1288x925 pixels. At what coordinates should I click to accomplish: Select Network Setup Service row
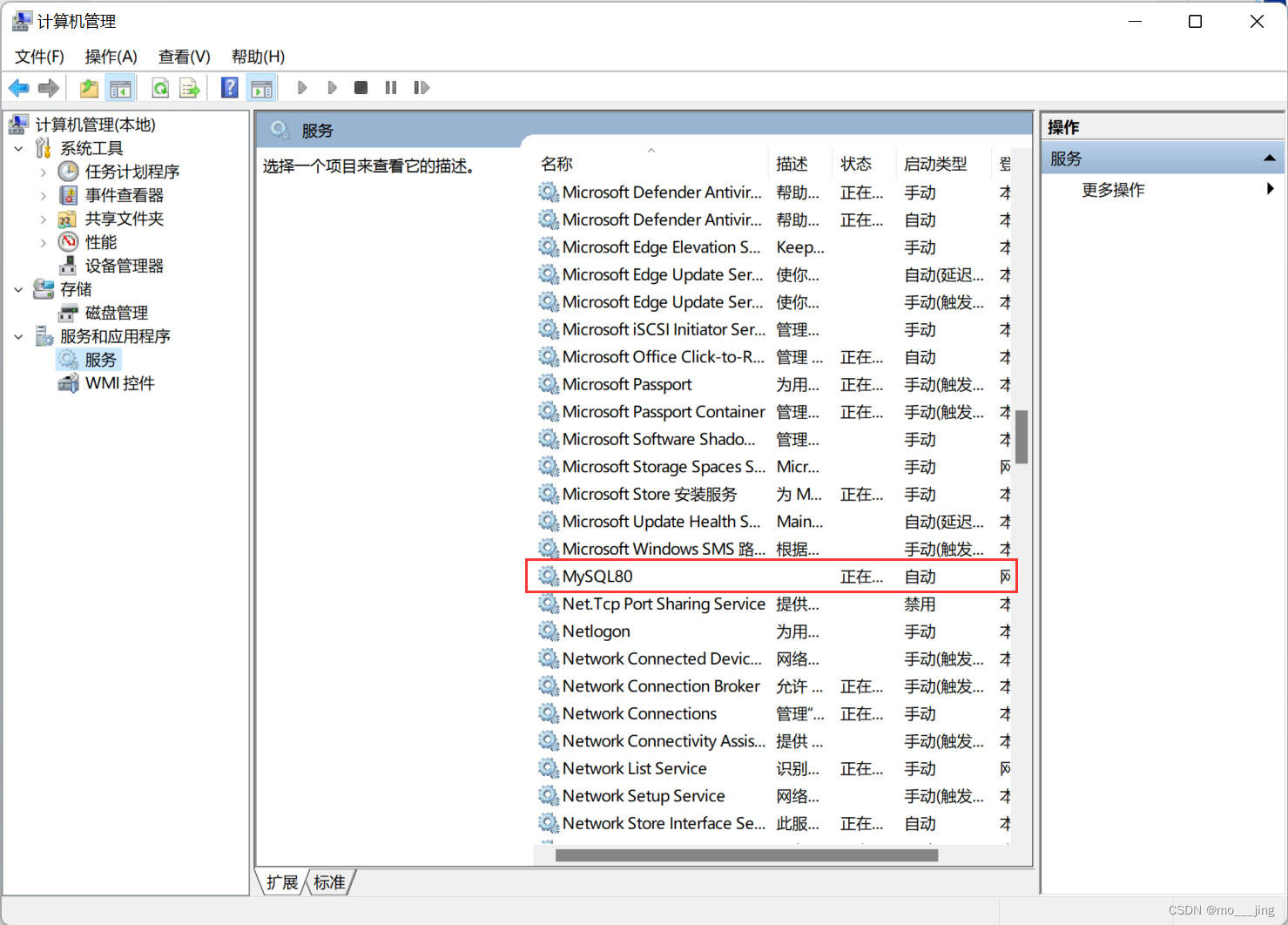click(x=772, y=795)
